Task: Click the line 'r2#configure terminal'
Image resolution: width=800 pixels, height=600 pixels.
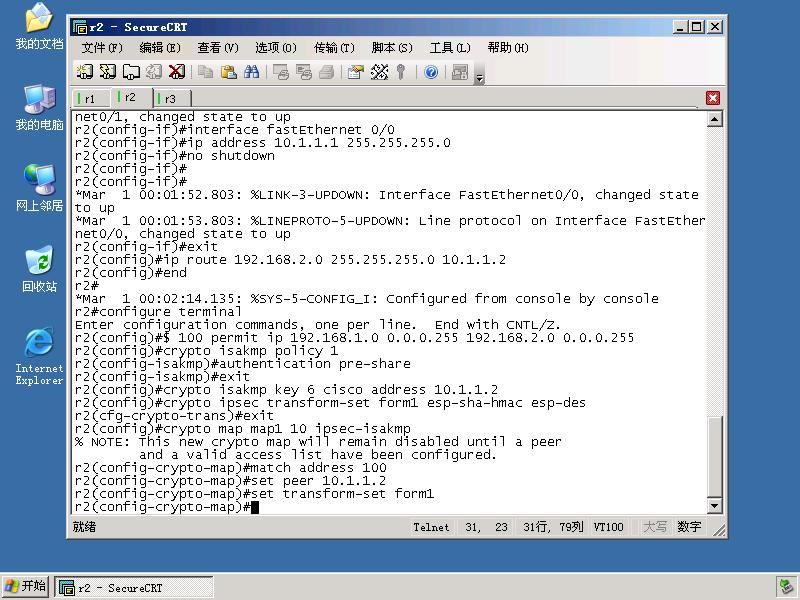Action: click(158, 312)
